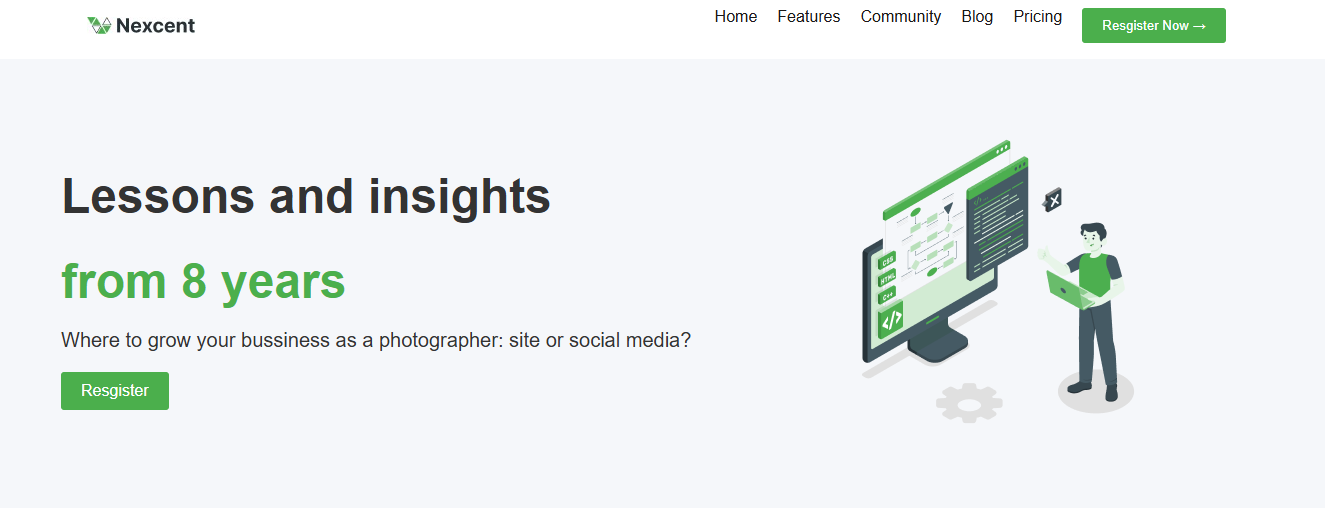The image size is (1325, 518).
Task: Go to the Features page
Action: tap(809, 17)
